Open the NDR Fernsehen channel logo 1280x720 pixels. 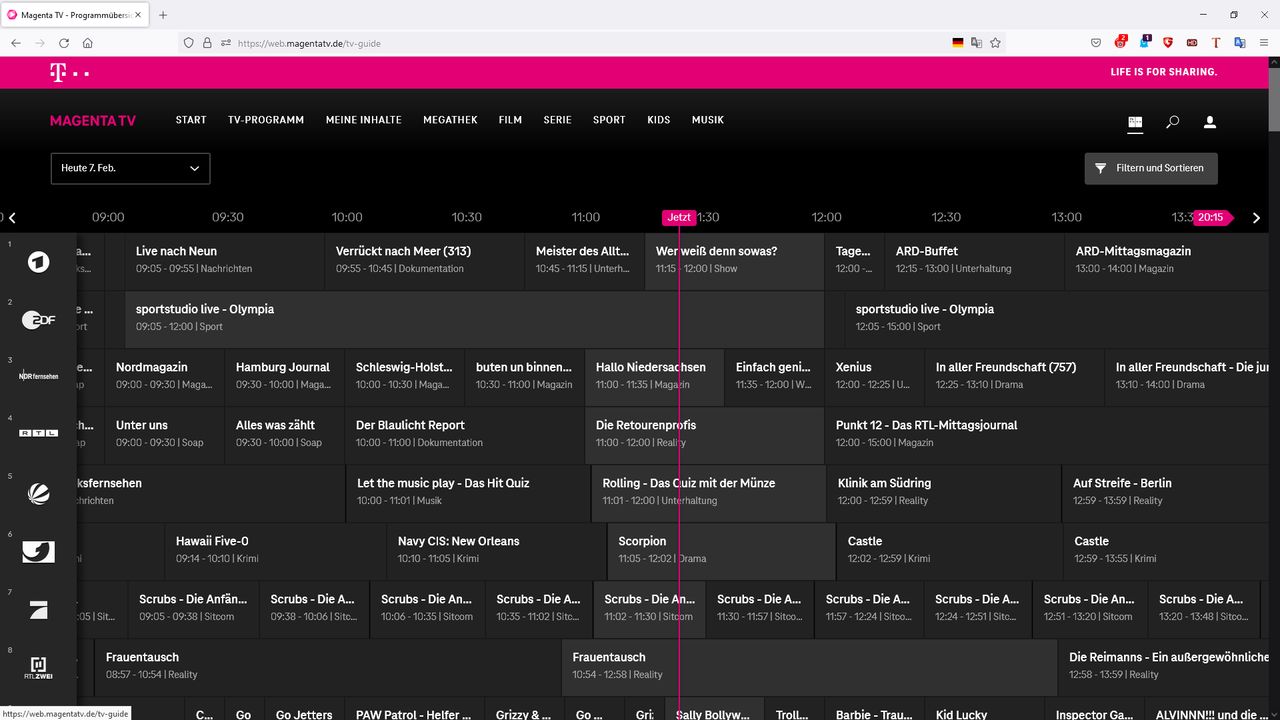[x=38, y=376]
